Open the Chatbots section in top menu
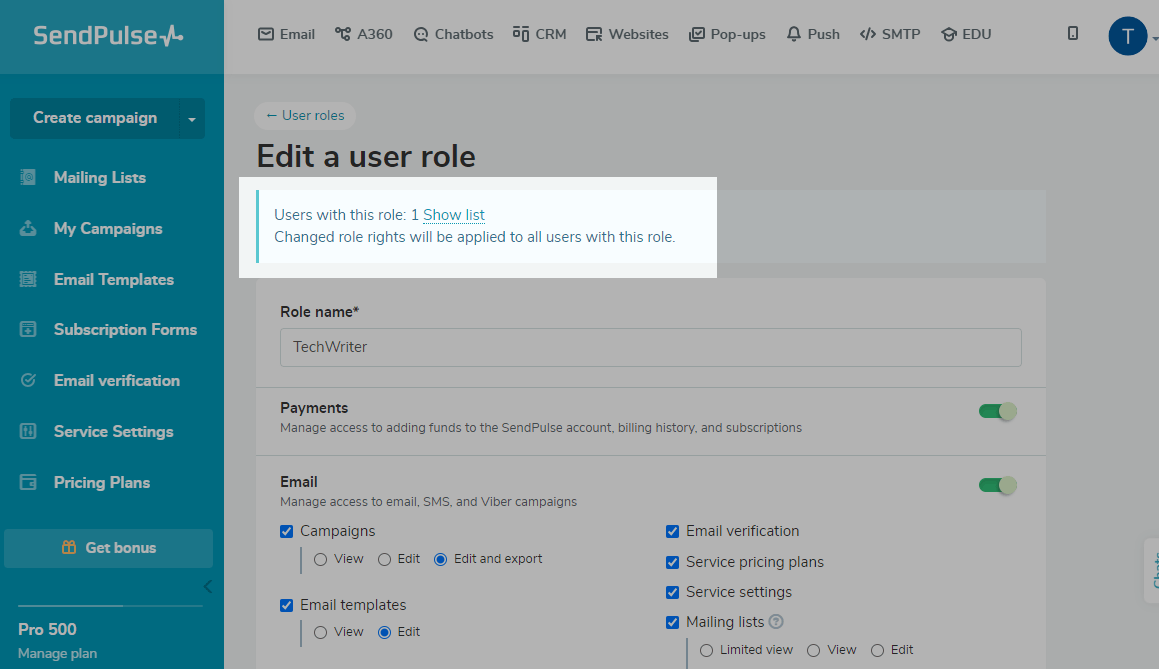Image resolution: width=1159 pixels, height=669 pixels. (x=453, y=34)
